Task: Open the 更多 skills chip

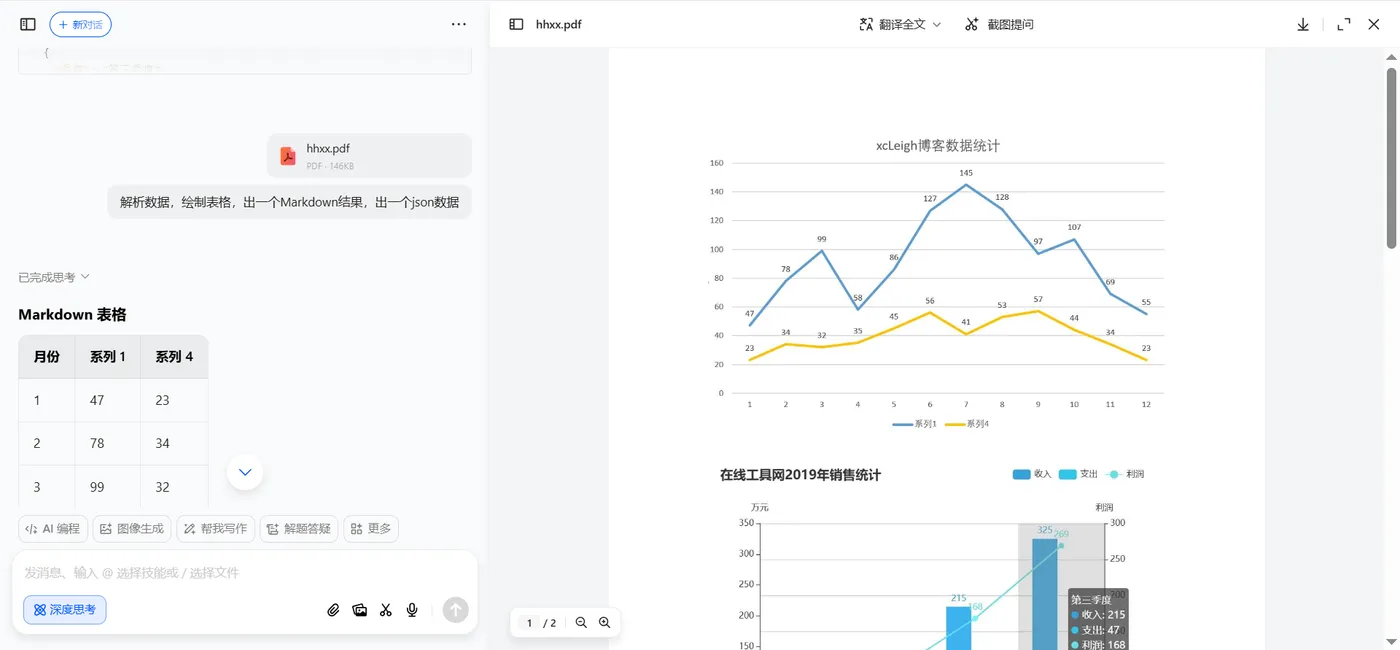Action: tap(371, 529)
